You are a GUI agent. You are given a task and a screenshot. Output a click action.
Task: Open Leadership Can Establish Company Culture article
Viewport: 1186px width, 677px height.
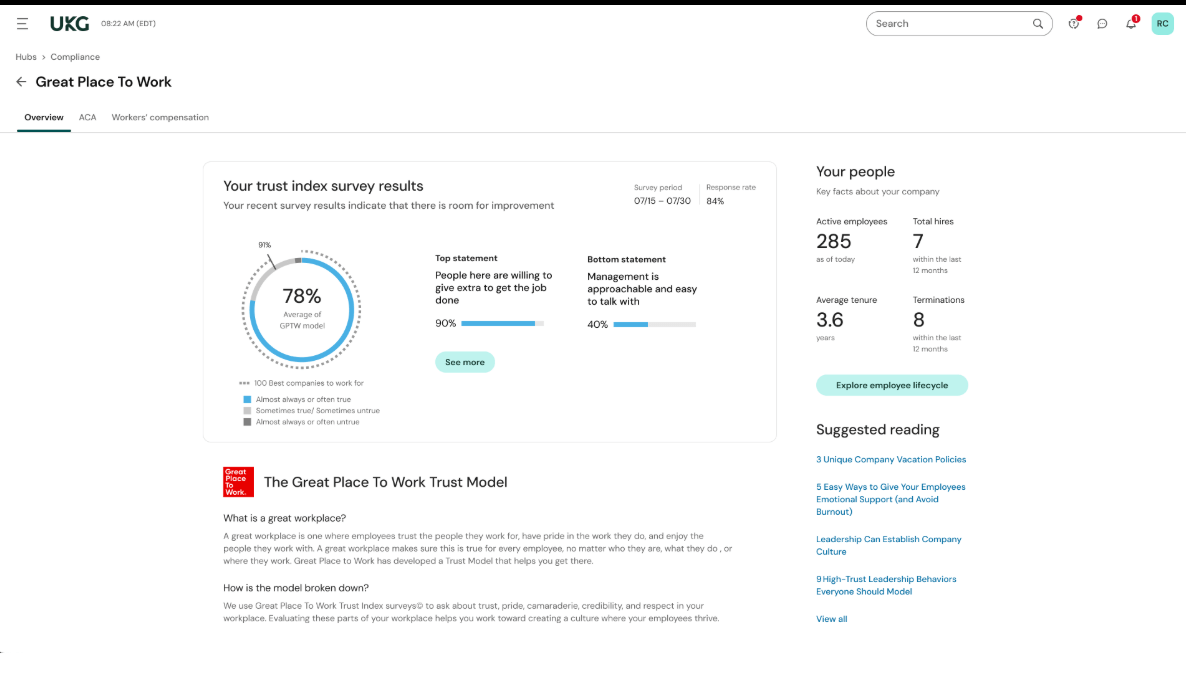click(x=888, y=545)
